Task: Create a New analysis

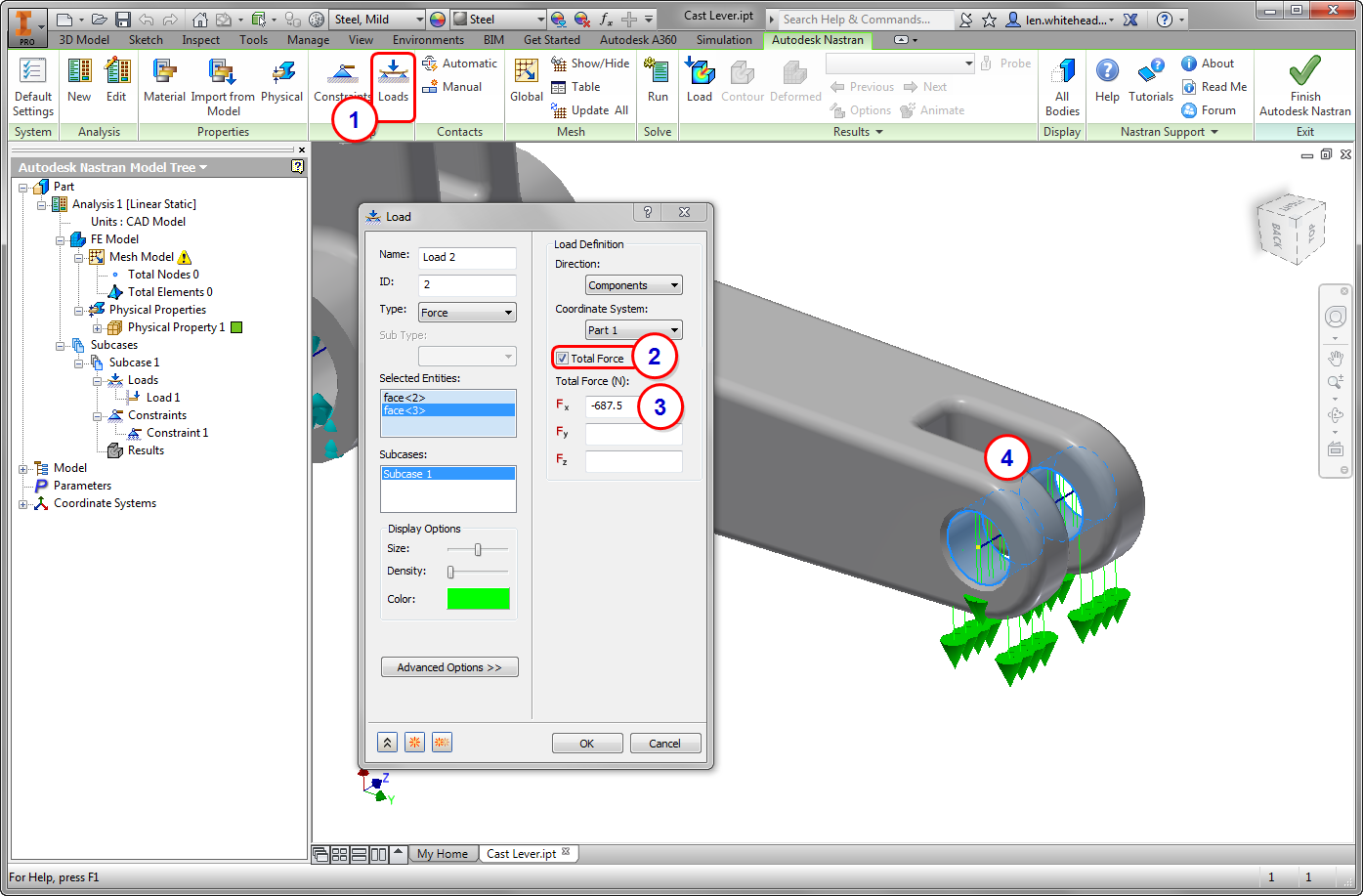Action: (79, 80)
